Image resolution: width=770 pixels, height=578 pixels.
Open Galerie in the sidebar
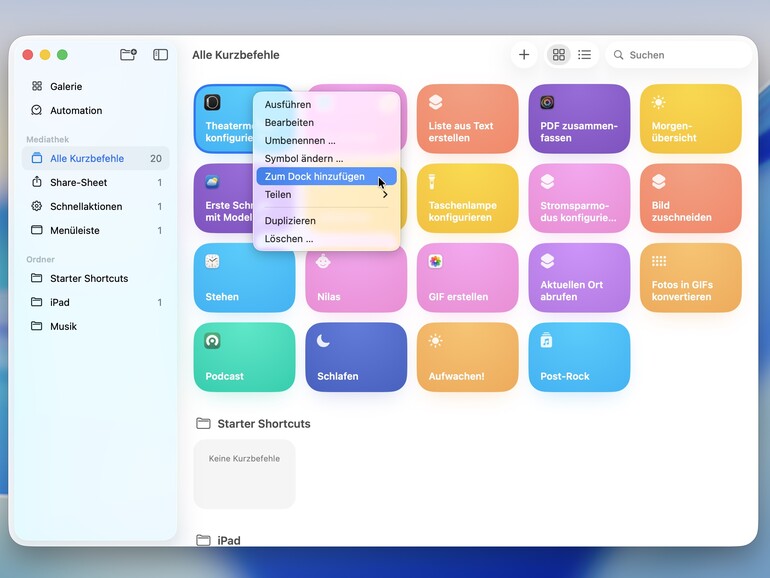coord(96,86)
